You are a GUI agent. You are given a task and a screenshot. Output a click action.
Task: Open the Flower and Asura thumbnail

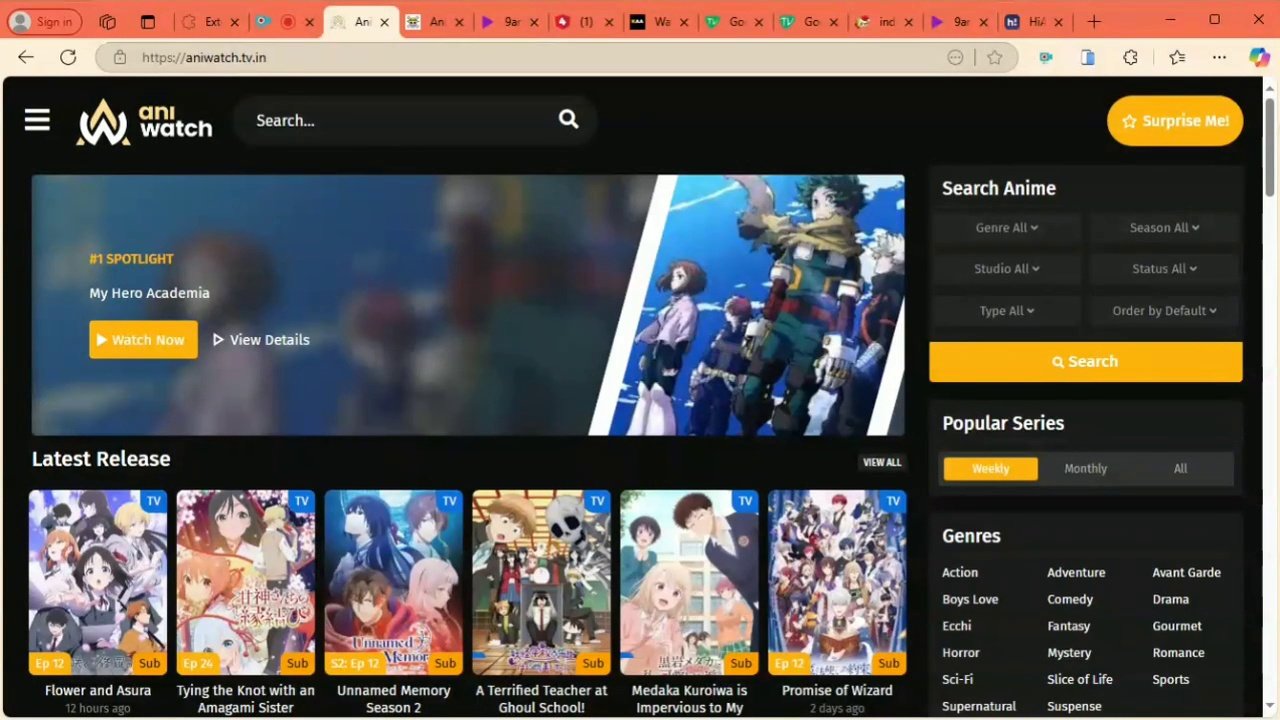[98, 582]
